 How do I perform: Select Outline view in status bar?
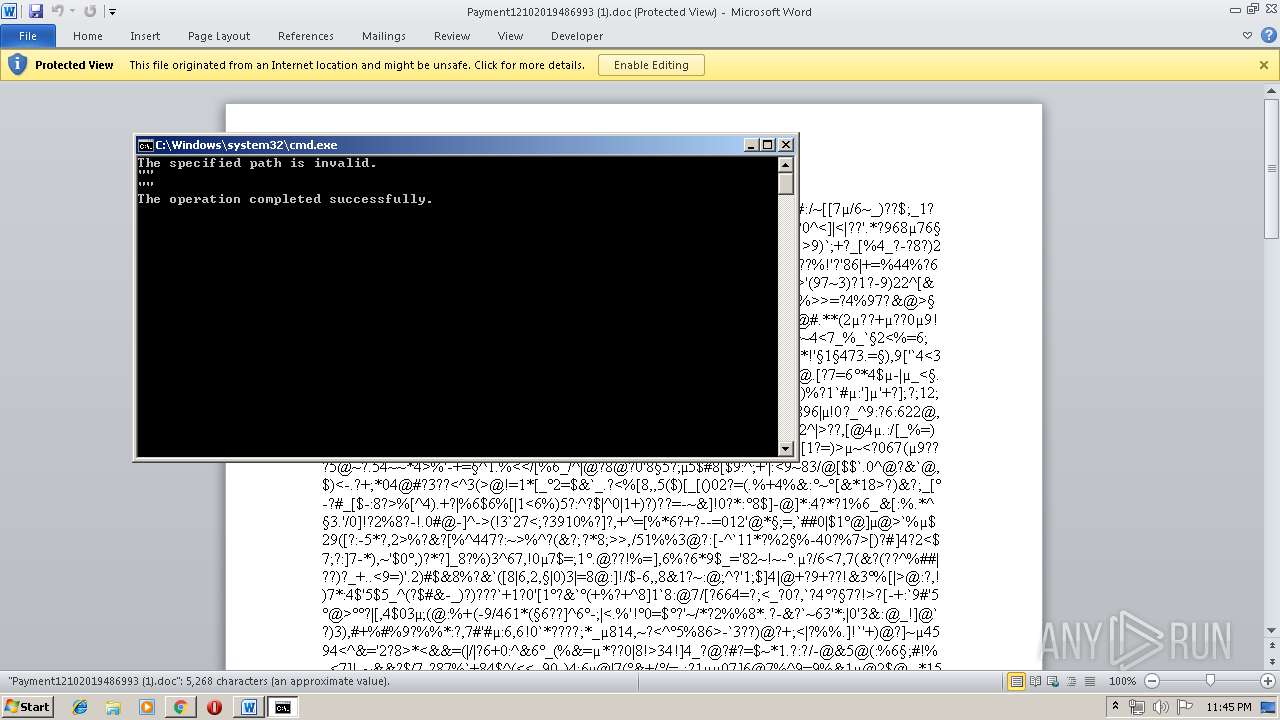(1073, 681)
